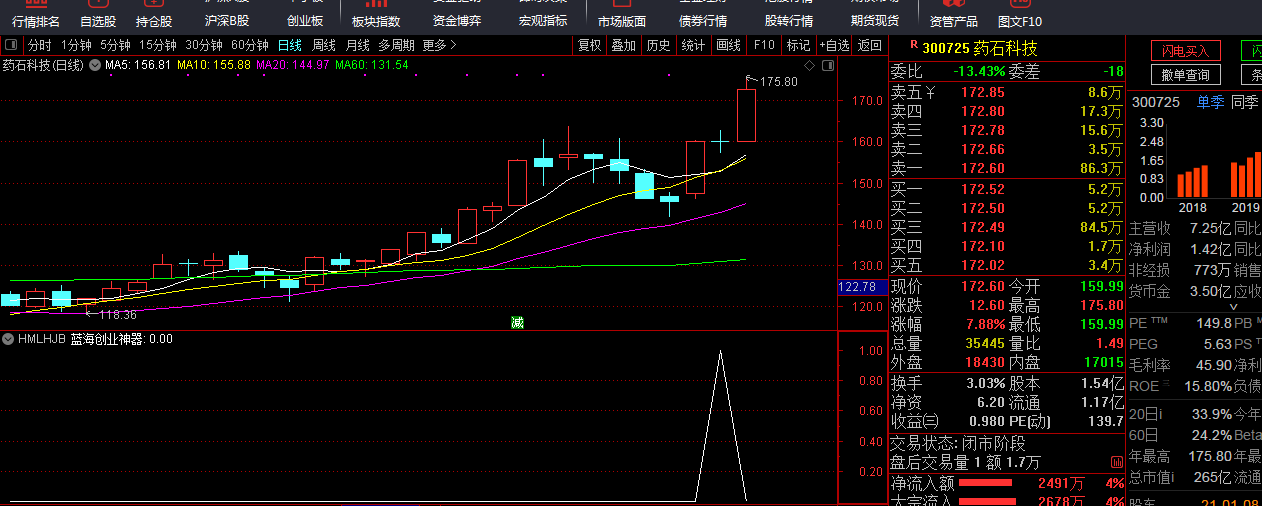Toggle 复权 price adjustment
This screenshot has height=506, width=1262.
pyautogui.click(x=590, y=45)
